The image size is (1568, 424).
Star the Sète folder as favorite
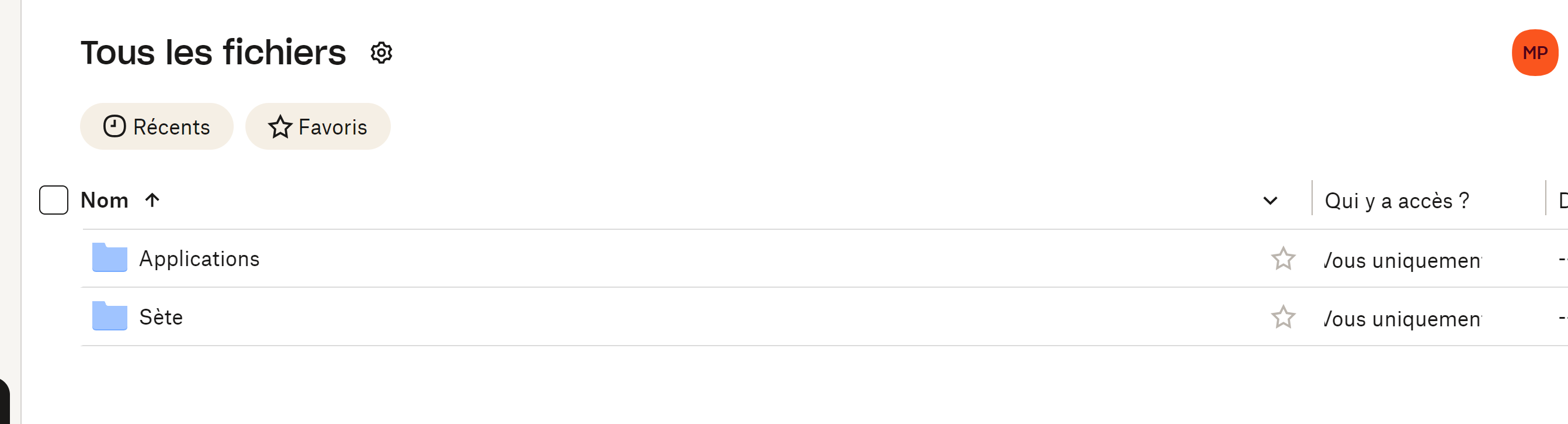pyautogui.click(x=1282, y=318)
